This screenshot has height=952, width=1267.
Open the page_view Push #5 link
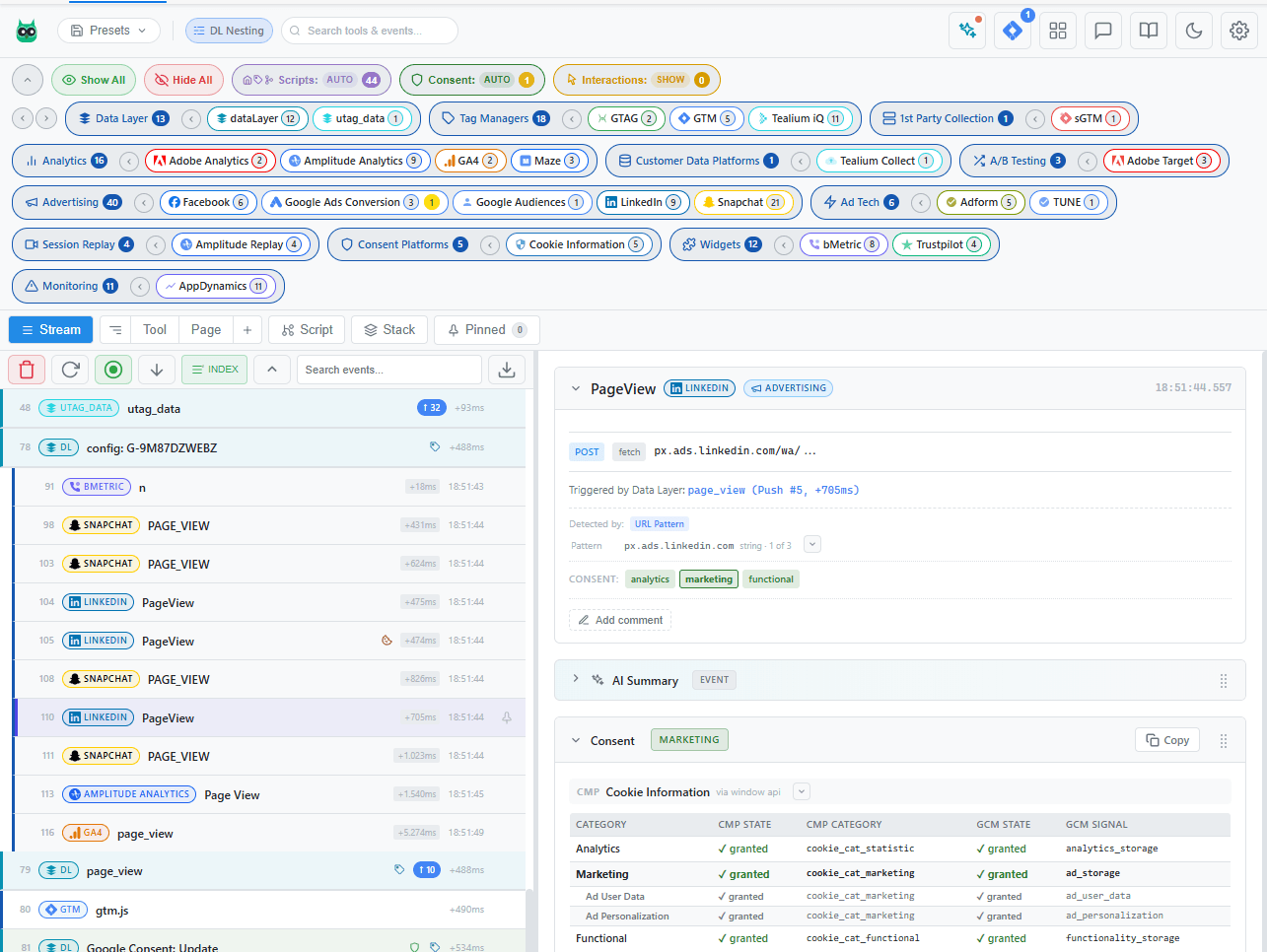tap(773, 490)
